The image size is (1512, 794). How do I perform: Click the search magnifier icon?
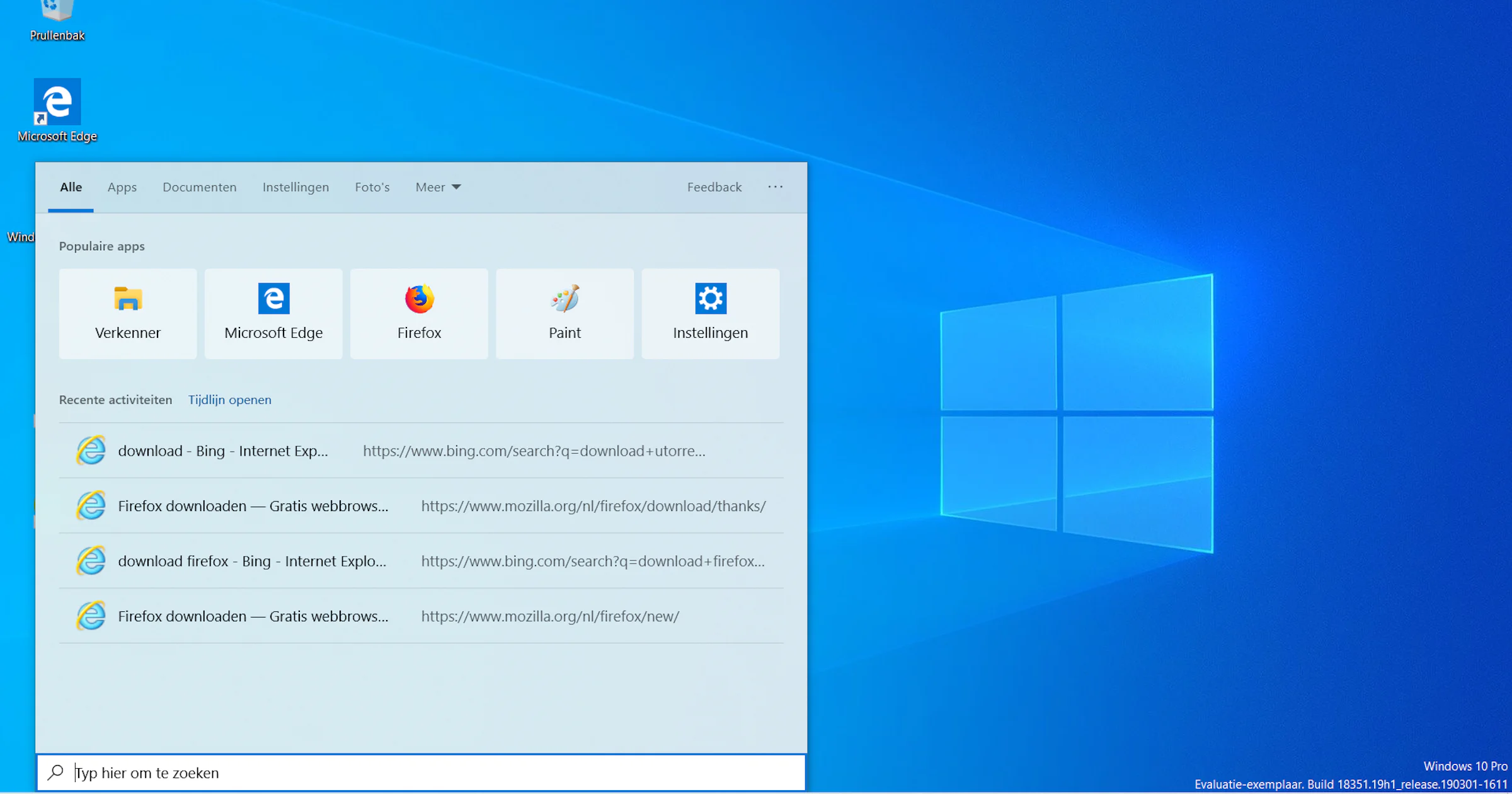55,772
